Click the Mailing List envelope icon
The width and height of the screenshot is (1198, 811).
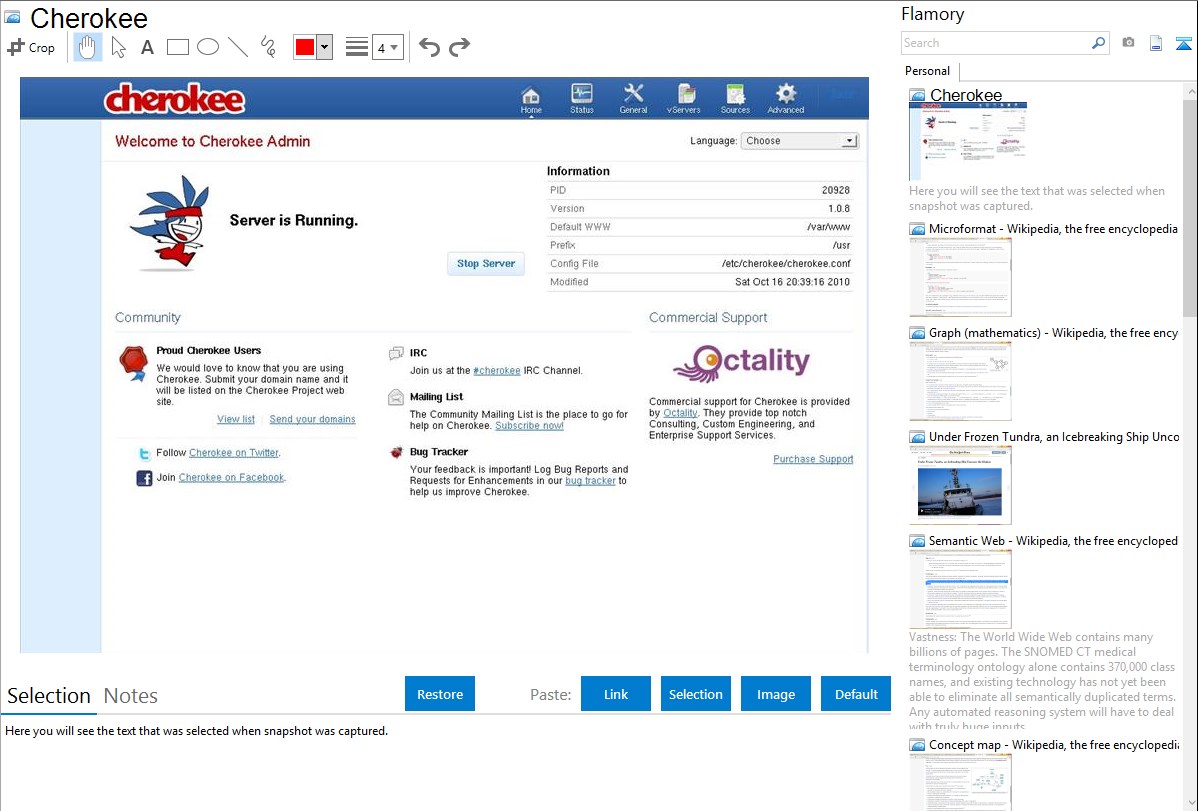pos(396,397)
